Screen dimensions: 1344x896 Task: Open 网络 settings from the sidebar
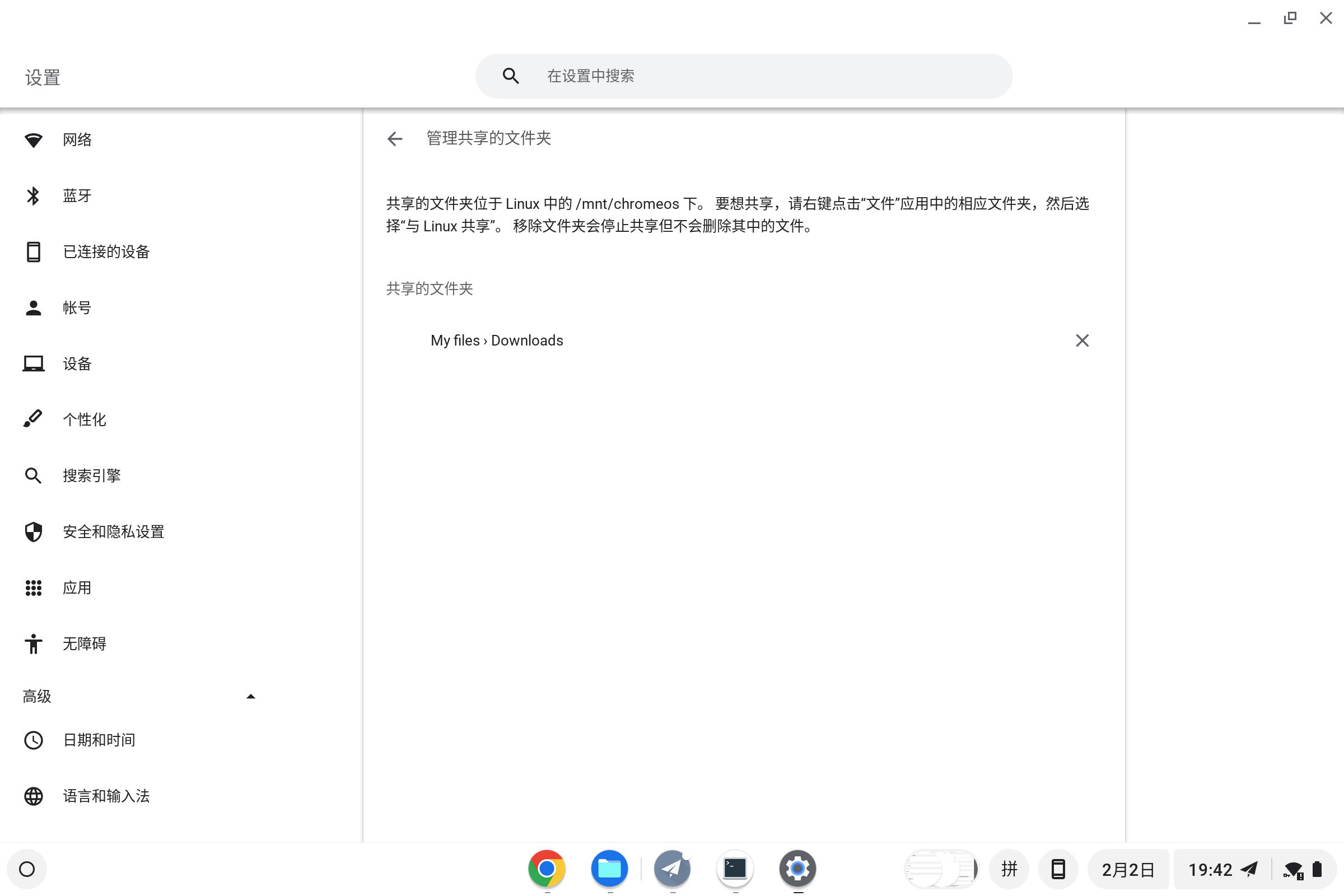click(x=77, y=139)
